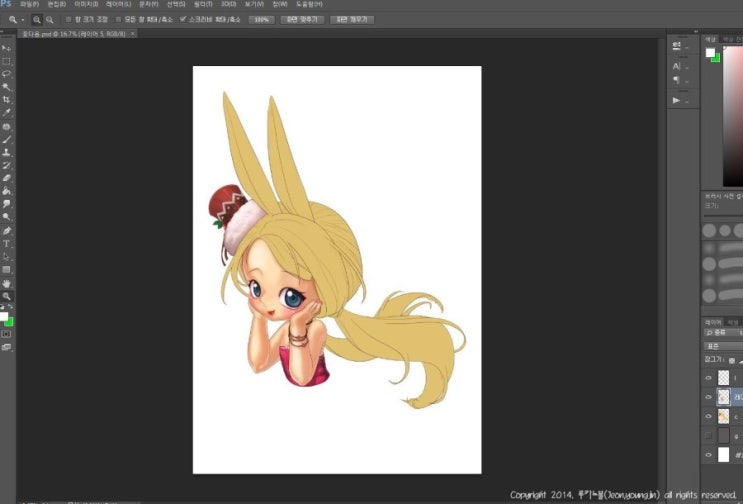Click the Fill Screen button
Screen dimensions: 743x504
(352, 20)
